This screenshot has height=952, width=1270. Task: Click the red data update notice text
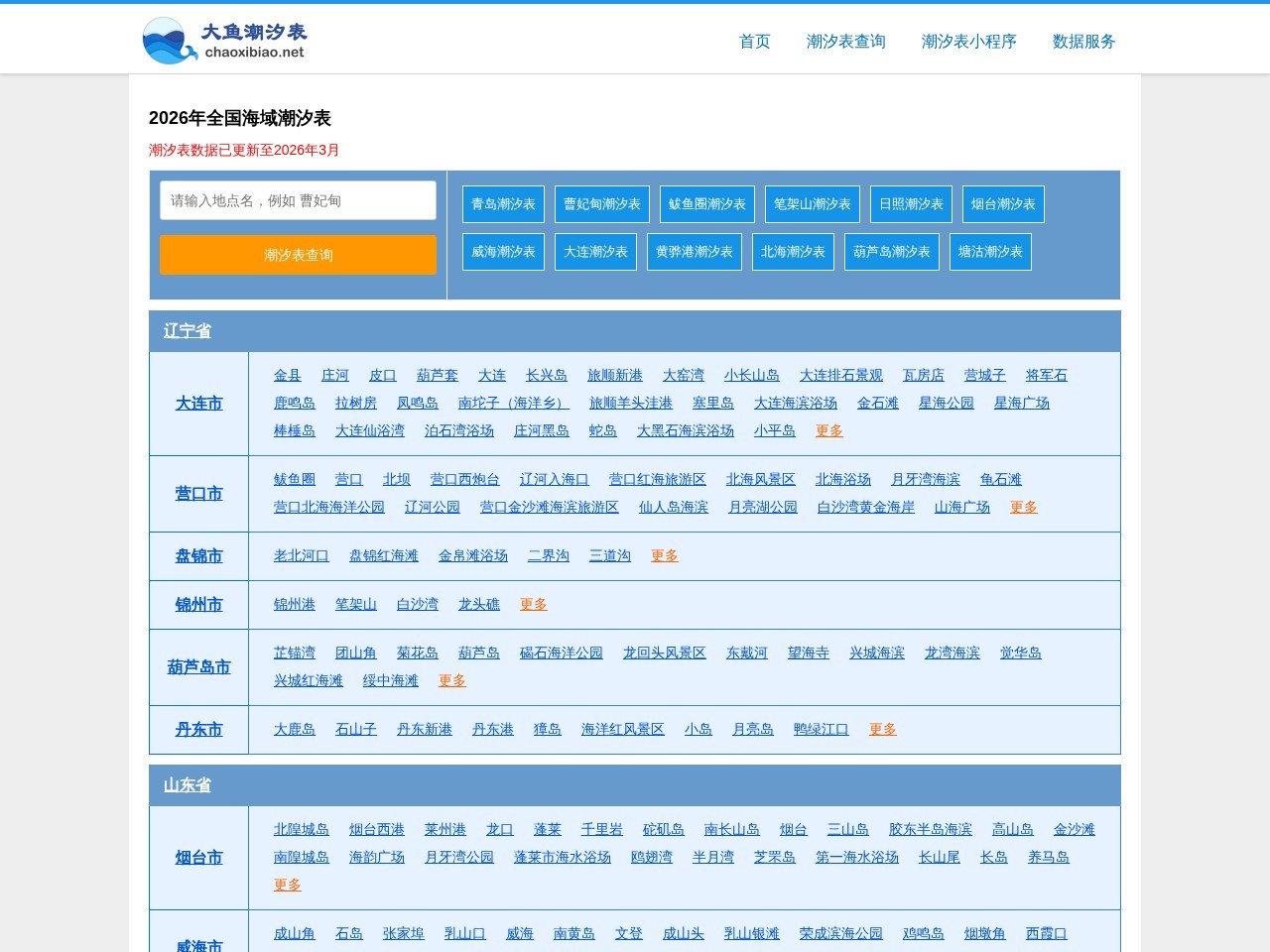(243, 150)
